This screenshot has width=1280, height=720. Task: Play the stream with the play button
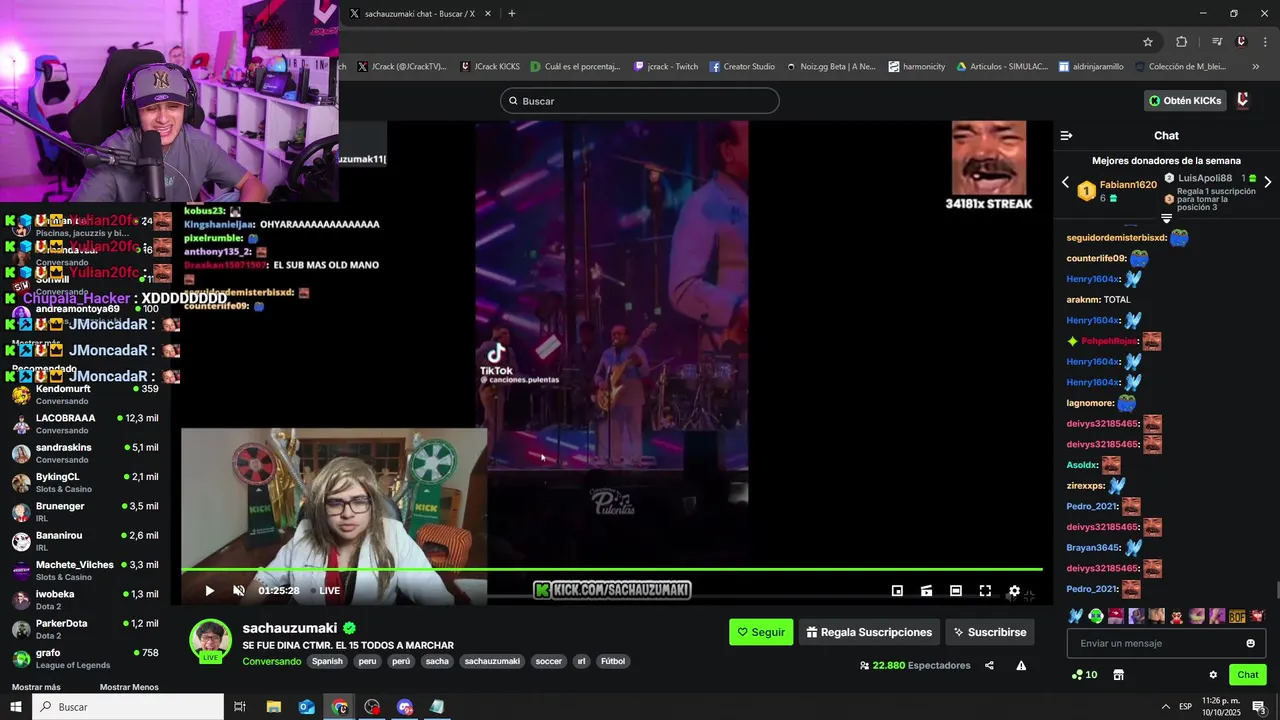pyautogui.click(x=209, y=591)
